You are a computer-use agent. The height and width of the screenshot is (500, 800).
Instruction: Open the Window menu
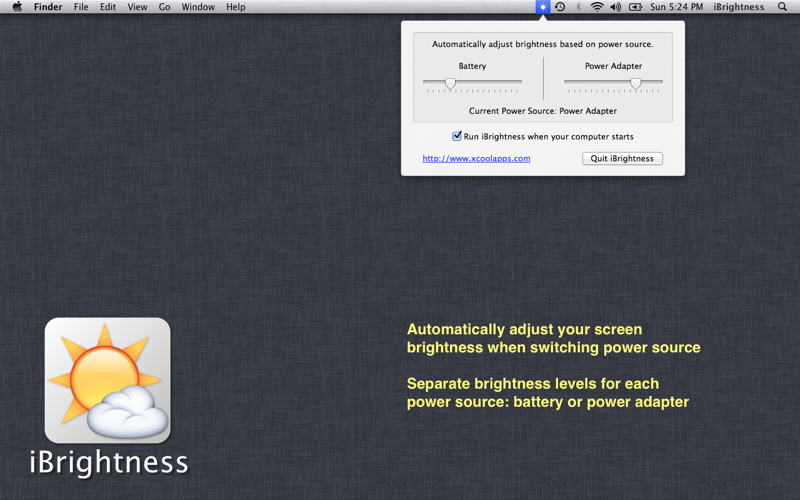point(198,7)
